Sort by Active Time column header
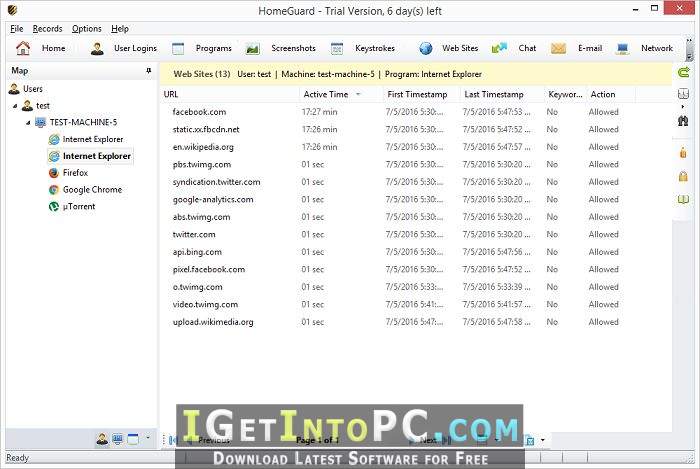Screen dimensions: 700x469 [x=341, y=94]
